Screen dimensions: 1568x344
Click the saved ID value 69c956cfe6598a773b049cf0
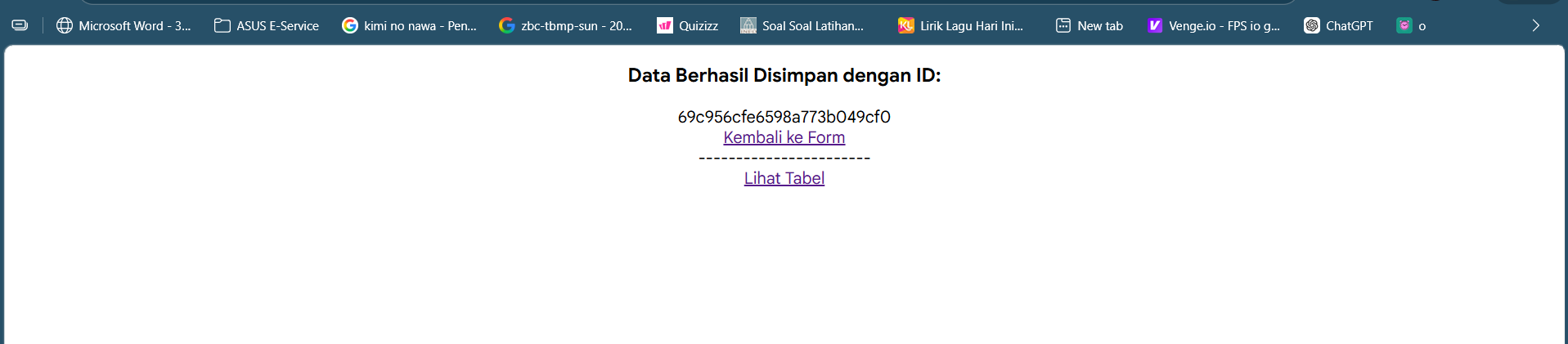784,117
